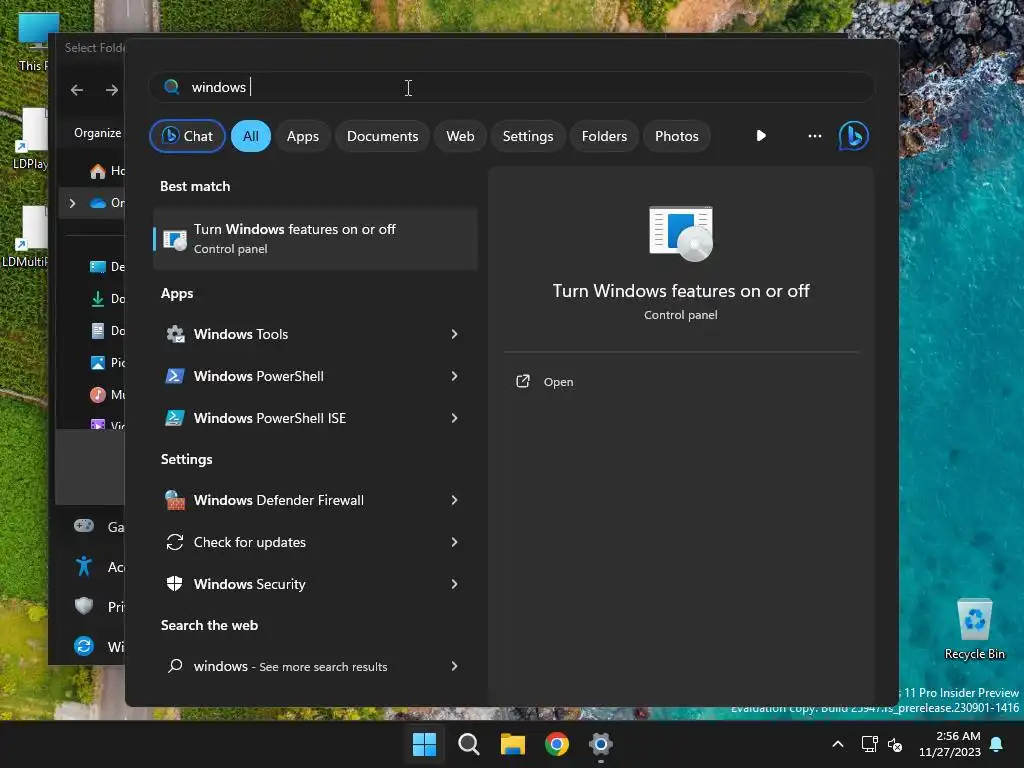The width and height of the screenshot is (1024, 768).
Task: Open the three-dots options menu
Action: point(814,136)
